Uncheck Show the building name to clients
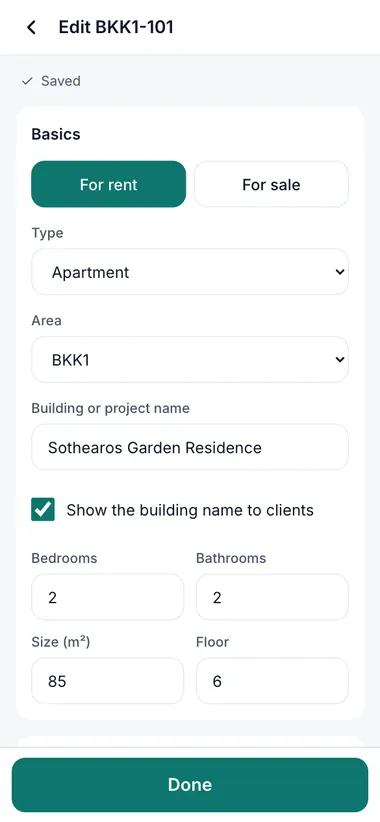380x822 pixels. click(x=43, y=510)
